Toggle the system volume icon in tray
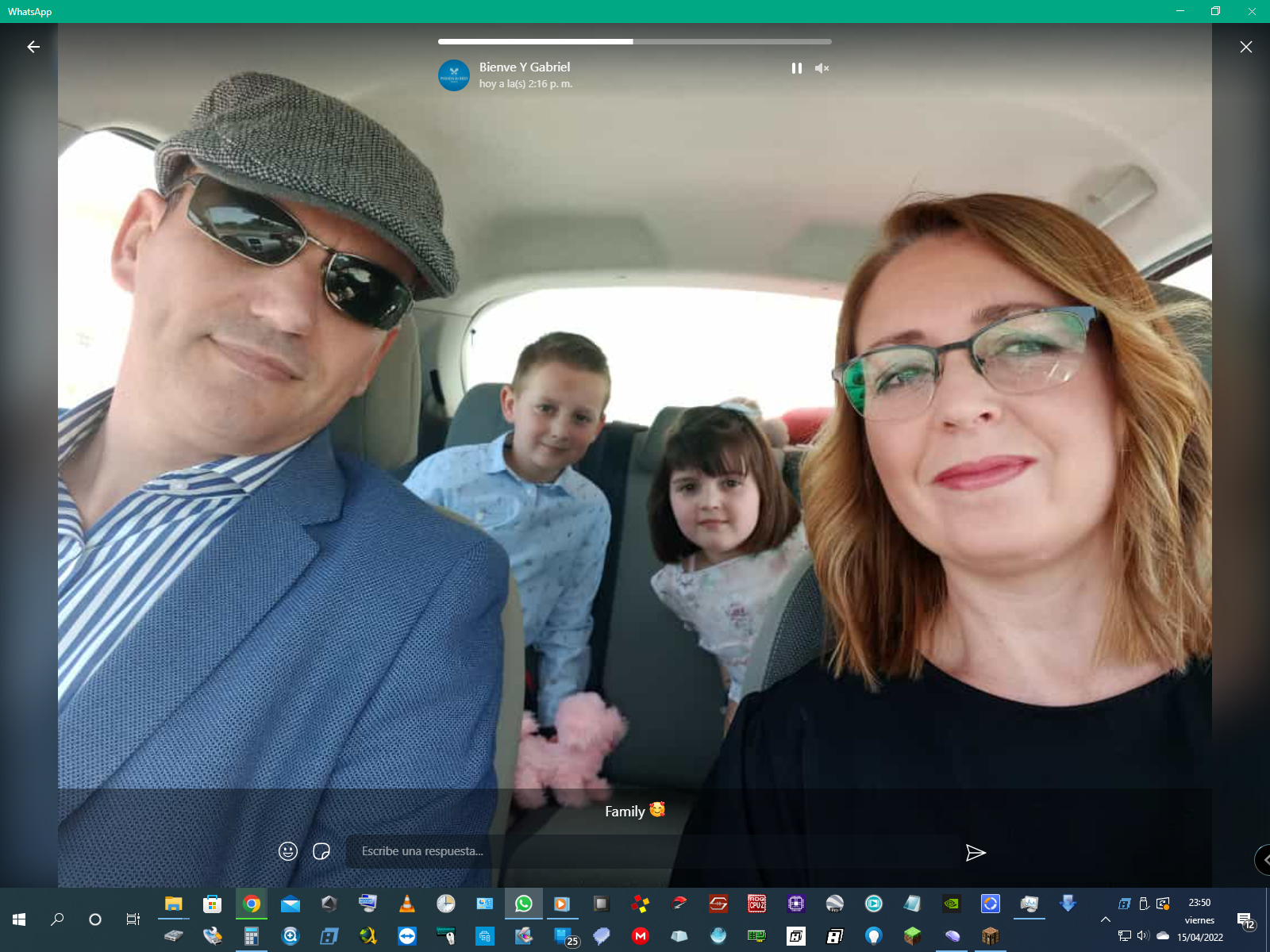The width and height of the screenshot is (1270, 952). [1143, 936]
